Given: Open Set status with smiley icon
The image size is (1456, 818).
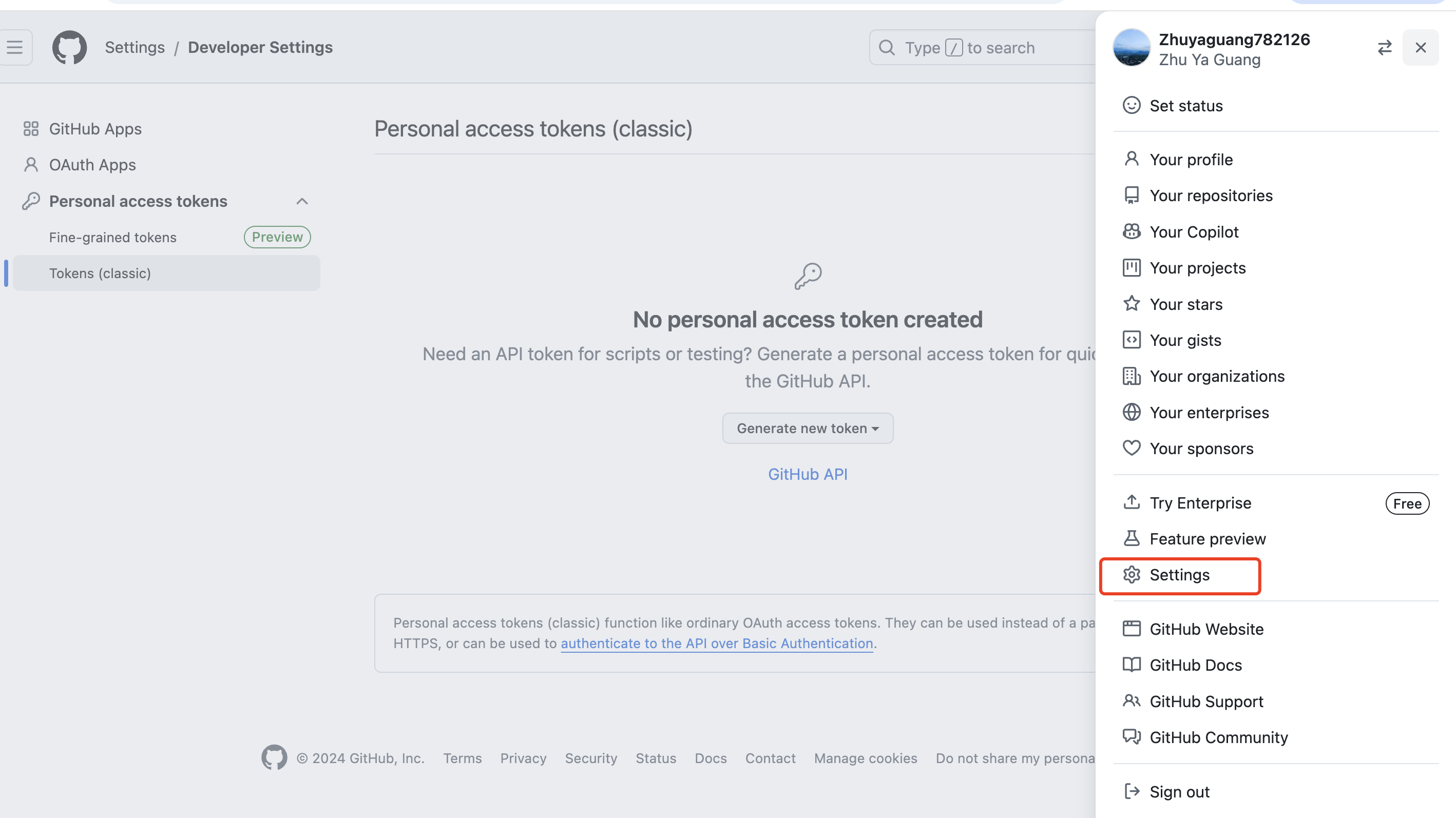Looking at the screenshot, I should pos(1185,106).
